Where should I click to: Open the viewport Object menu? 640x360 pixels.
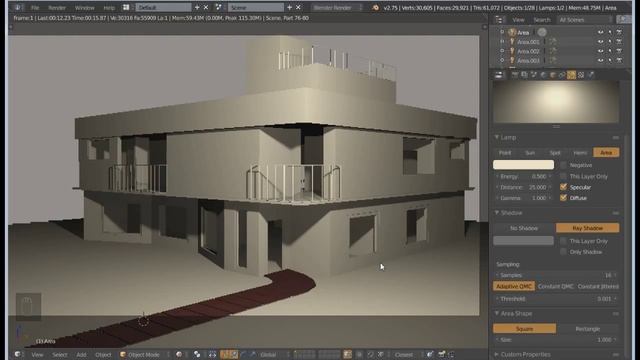coord(103,355)
